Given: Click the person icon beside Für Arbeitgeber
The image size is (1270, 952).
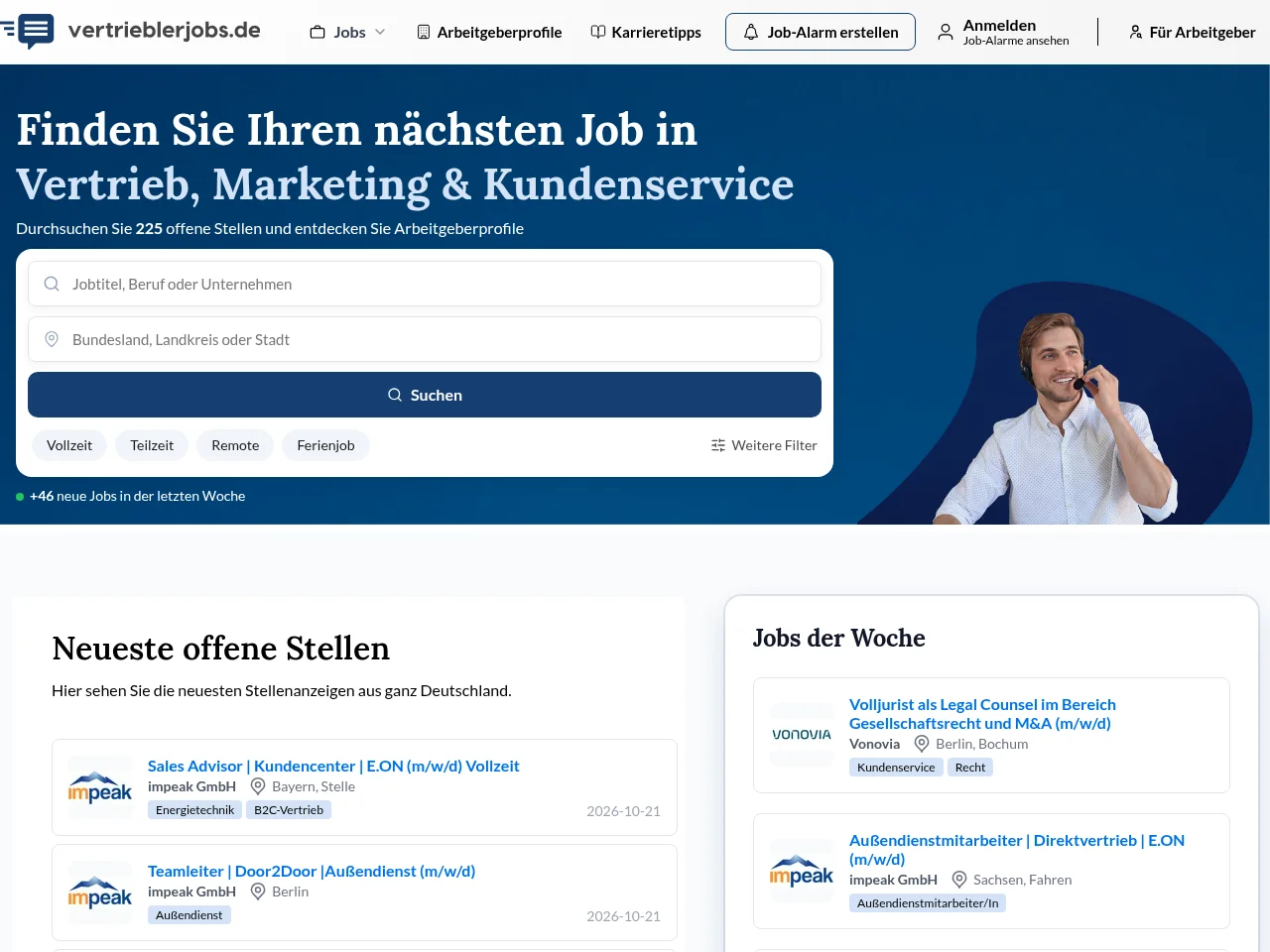Looking at the screenshot, I should (1135, 32).
